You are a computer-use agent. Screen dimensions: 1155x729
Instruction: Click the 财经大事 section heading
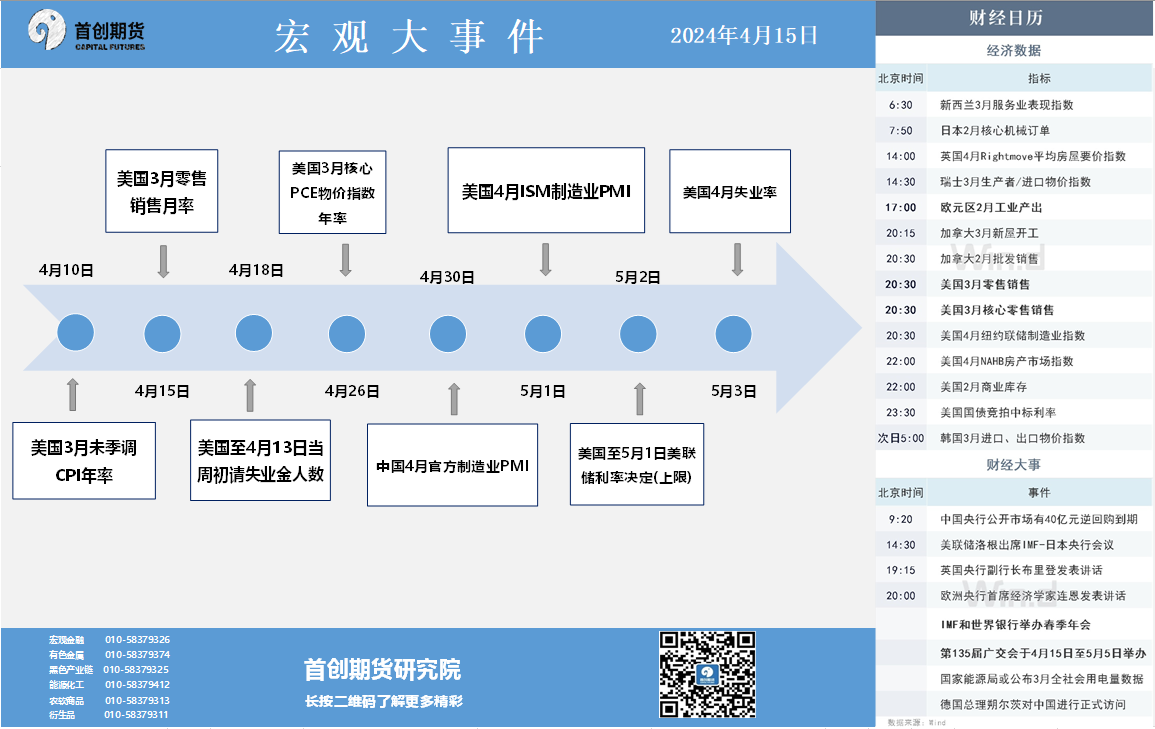1014,465
